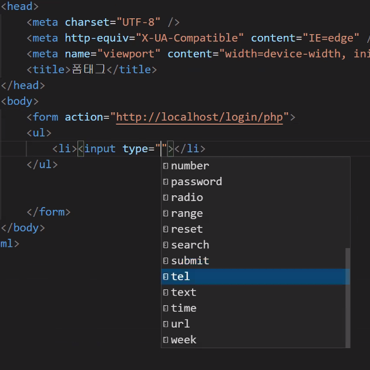Click the 'input' tag name
This screenshot has width=370, height=370.
click(x=100, y=149)
